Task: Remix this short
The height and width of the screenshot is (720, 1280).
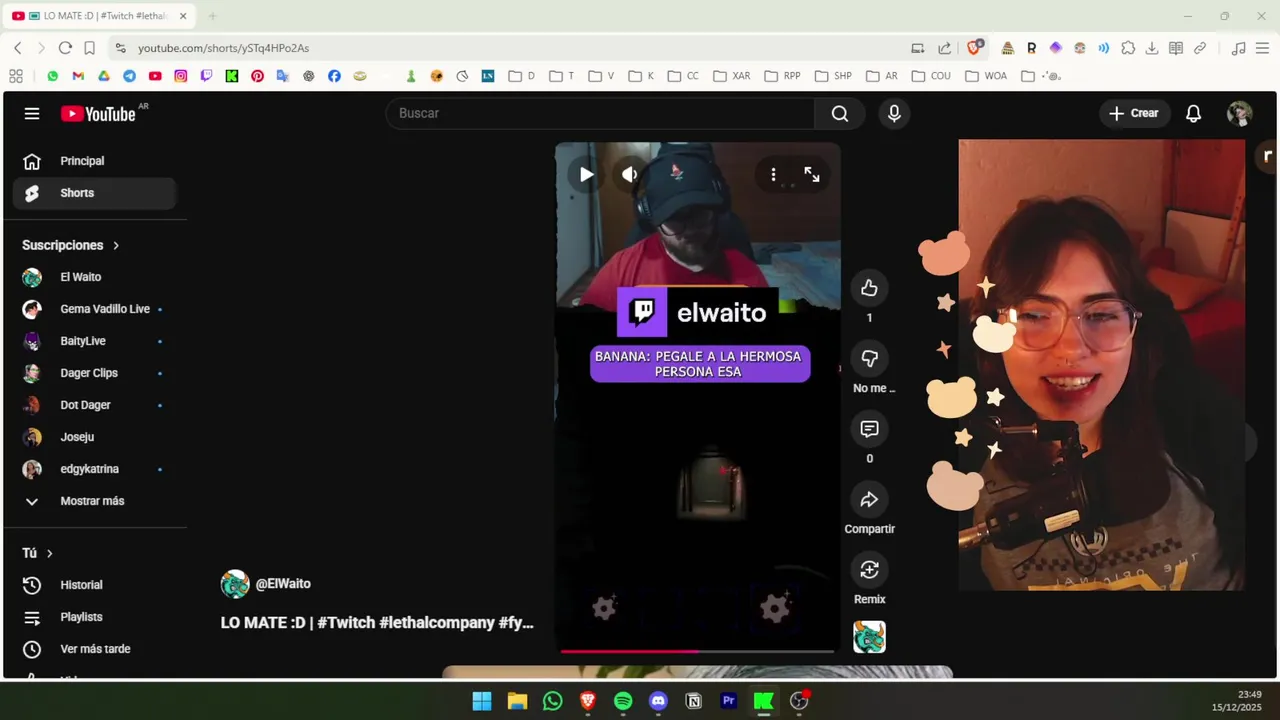Action: point(869,569)
